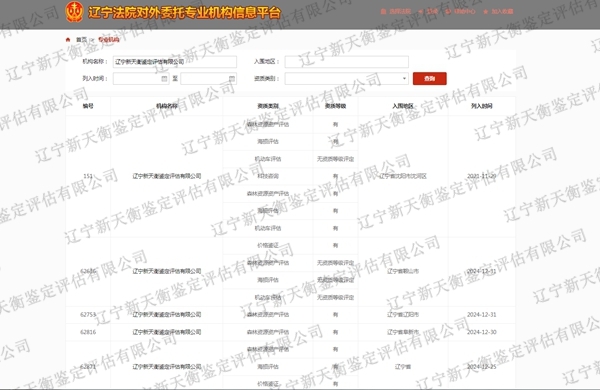600x390 pixels.
Task: Click the institution name in row 62753
Action: coord(167,315)
